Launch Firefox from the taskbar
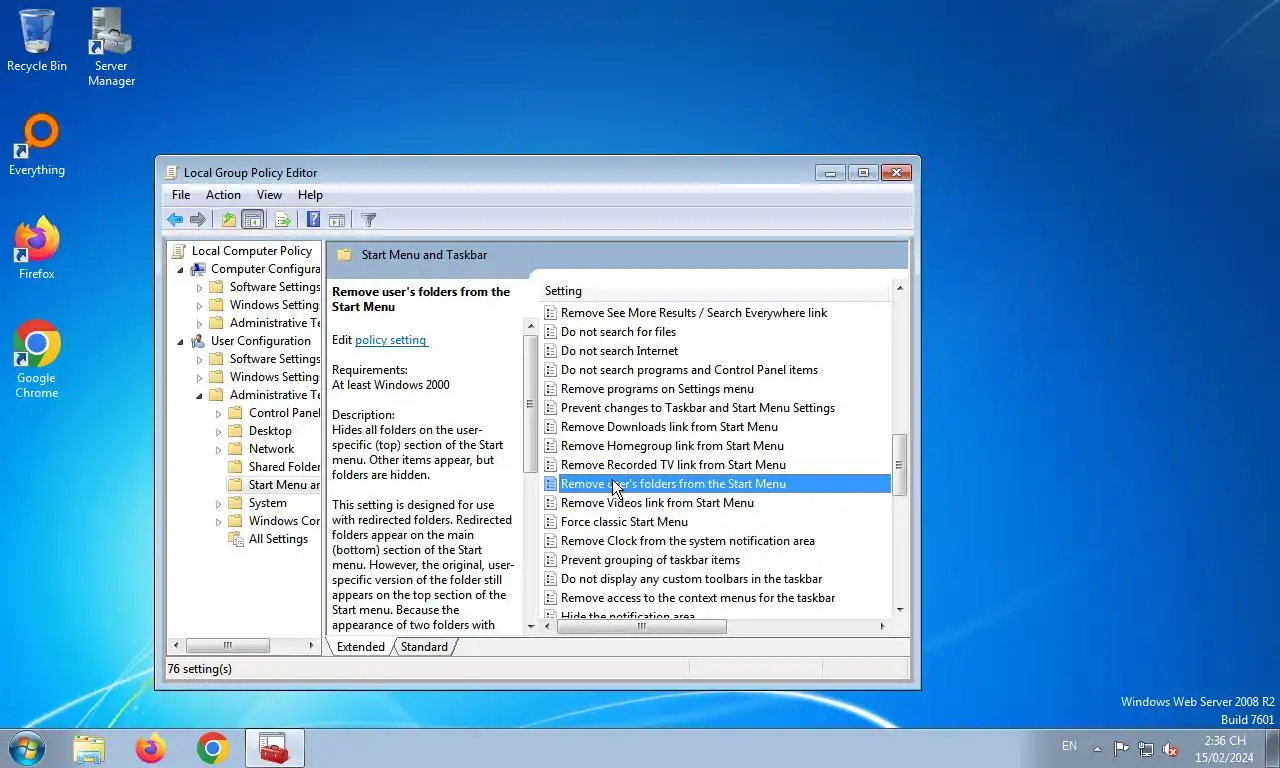This screenshot has width=1280, height=768. pos(151,748)
